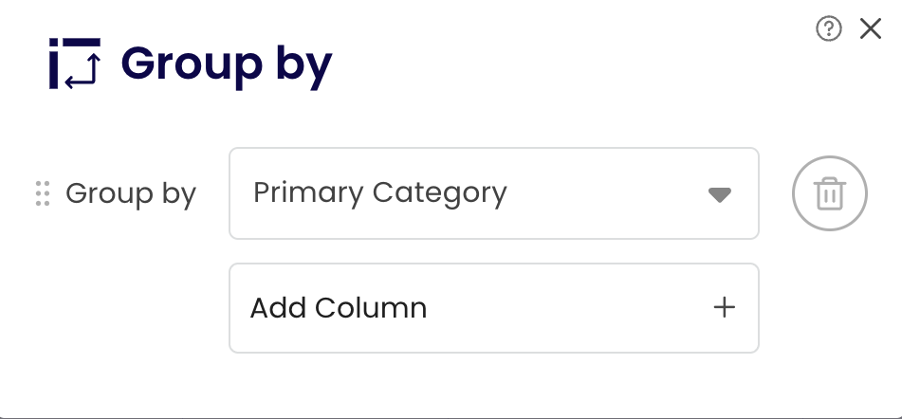The width and height of the screenshot is (903, 420).
Task: Click the circular remove-row button
Action: pos(829,193)
